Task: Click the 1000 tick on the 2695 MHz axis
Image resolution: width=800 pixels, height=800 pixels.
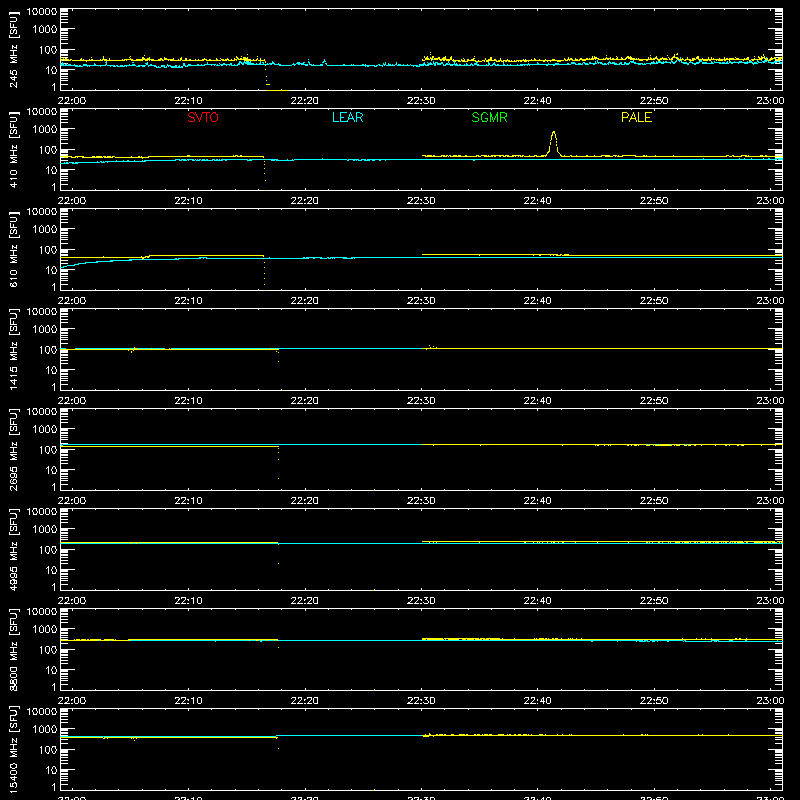Action: [45, 430]
